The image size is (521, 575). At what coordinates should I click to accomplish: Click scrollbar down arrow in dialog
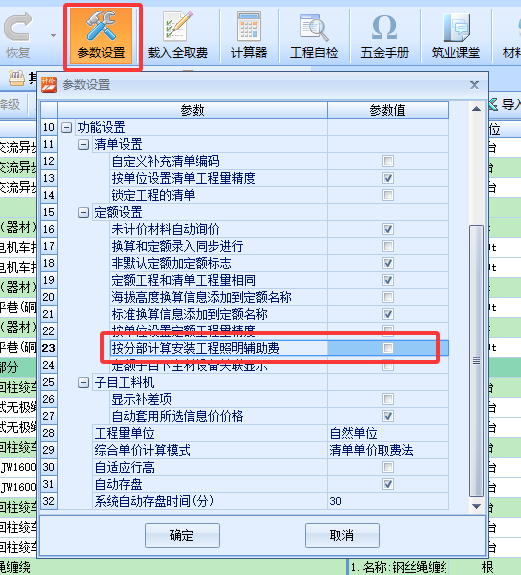pos(476,506)
